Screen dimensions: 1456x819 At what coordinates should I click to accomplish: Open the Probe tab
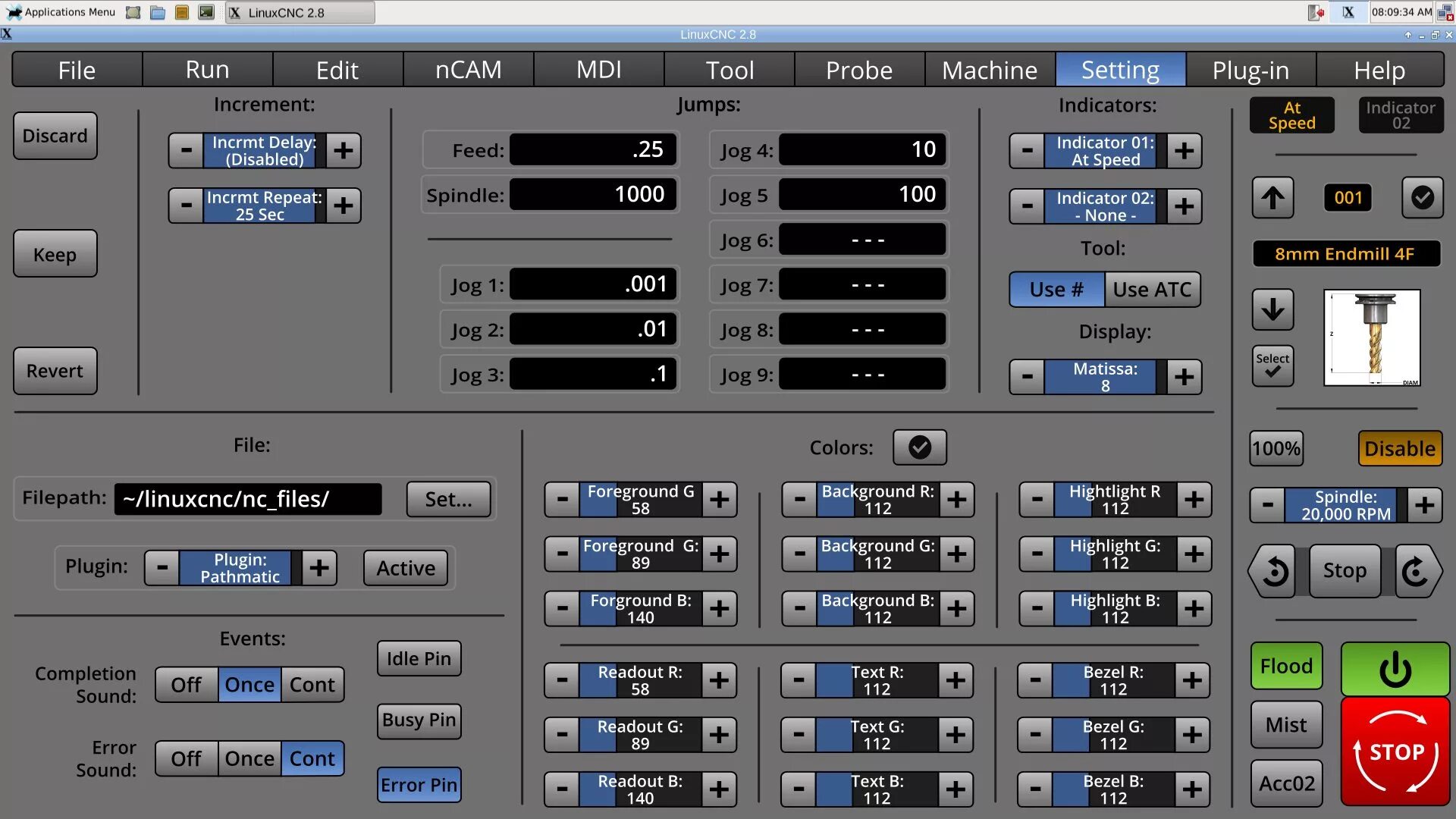(x=859, y=70)
